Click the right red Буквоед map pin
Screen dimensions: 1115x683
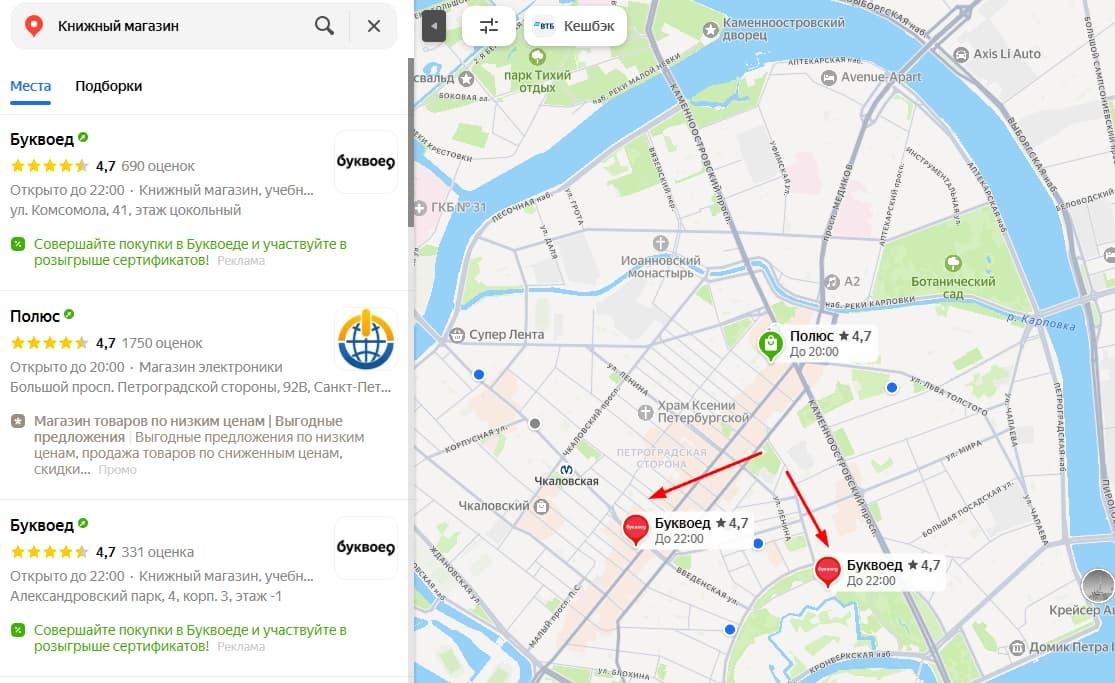coord(827,570)
